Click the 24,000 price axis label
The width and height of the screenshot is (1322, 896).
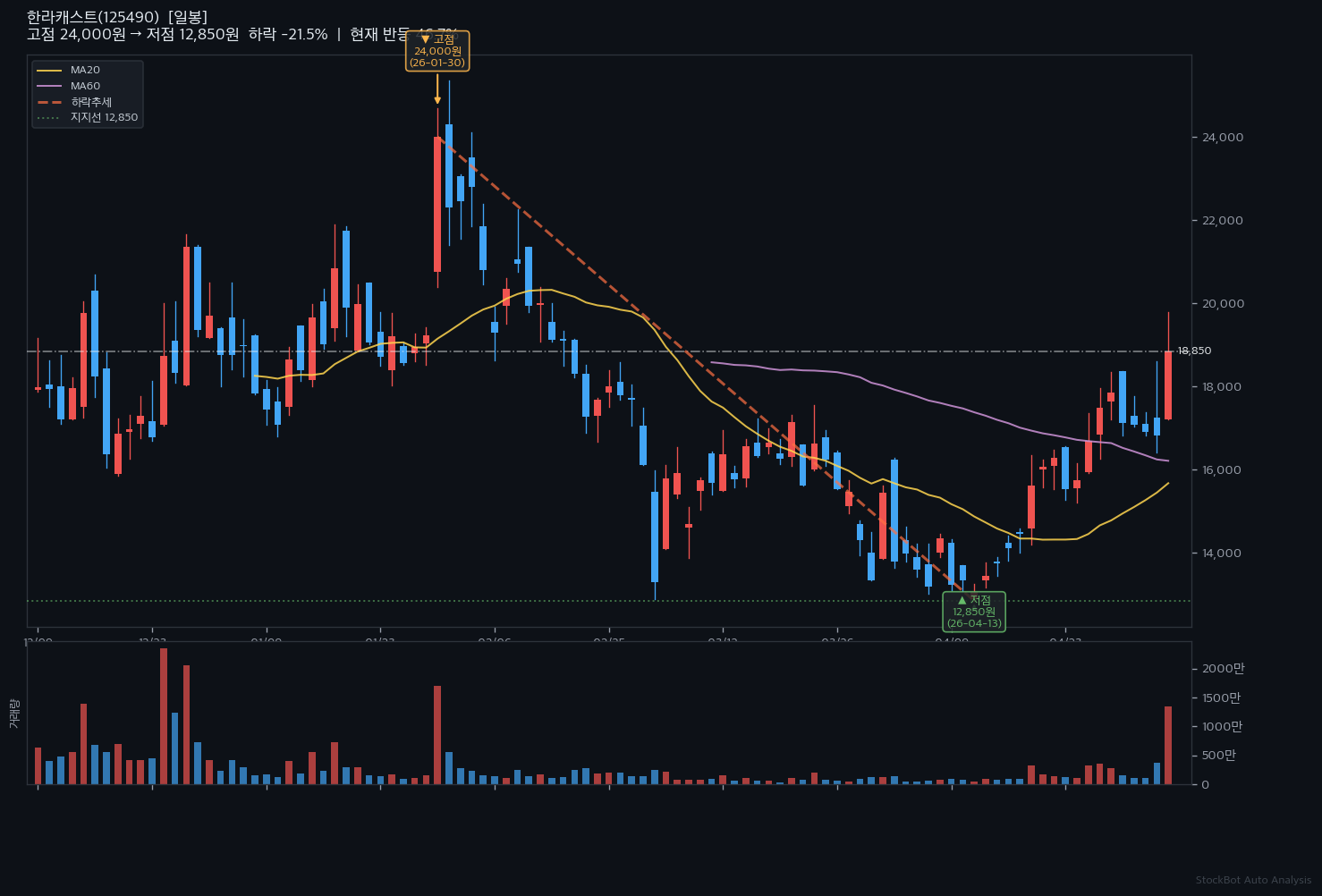coord(1221,138)
